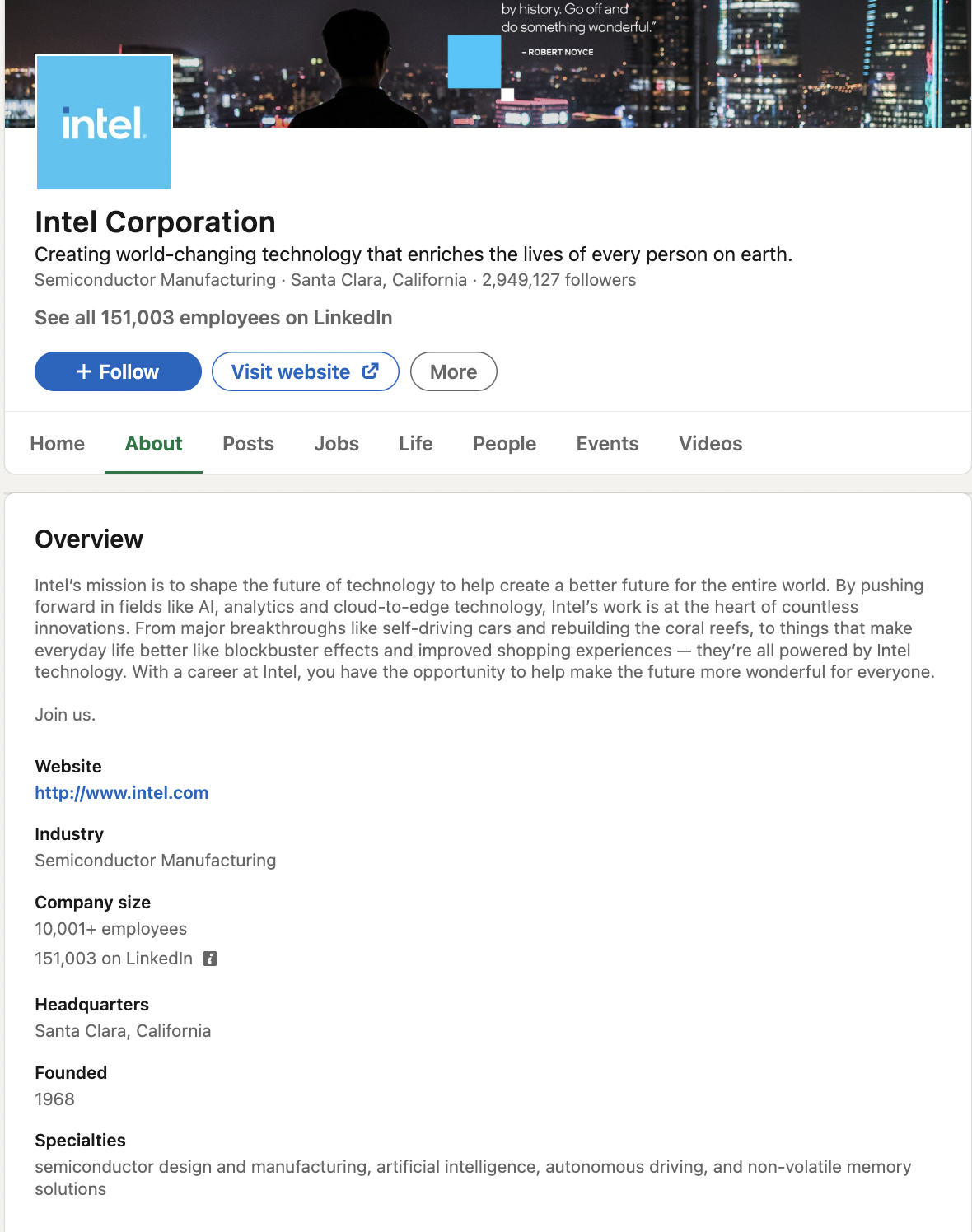Click the 2,949,127 followers count
Screen dimensions: 972x1232
[558, 280]
